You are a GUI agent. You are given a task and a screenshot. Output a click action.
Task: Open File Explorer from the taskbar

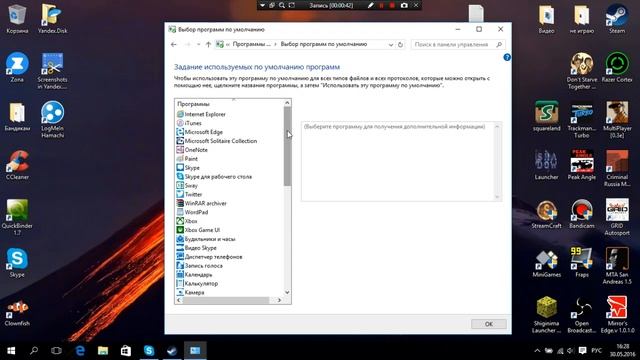point(103,351)
